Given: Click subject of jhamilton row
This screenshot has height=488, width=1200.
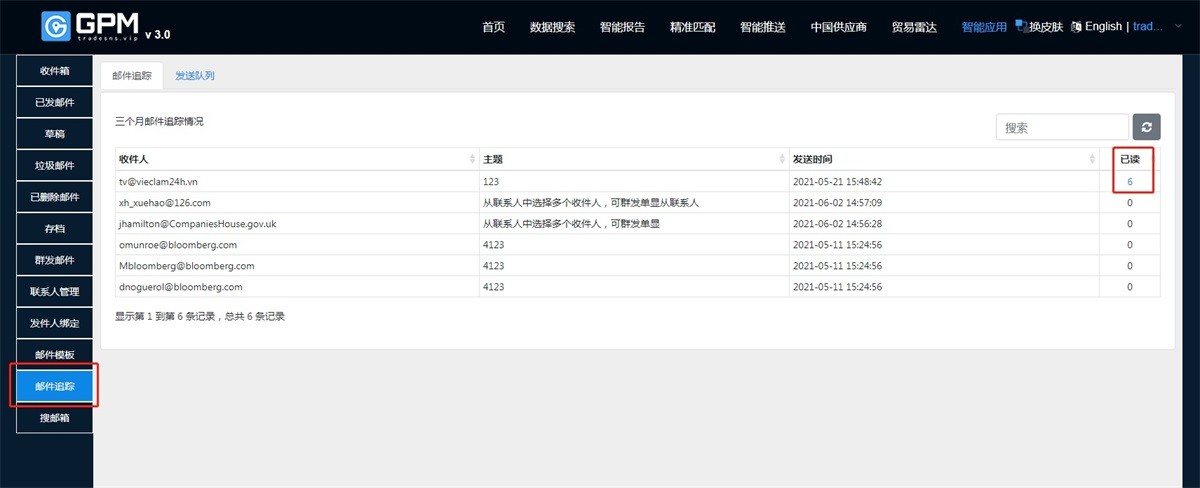Looking at the screenshot, I should click(571, 223).
